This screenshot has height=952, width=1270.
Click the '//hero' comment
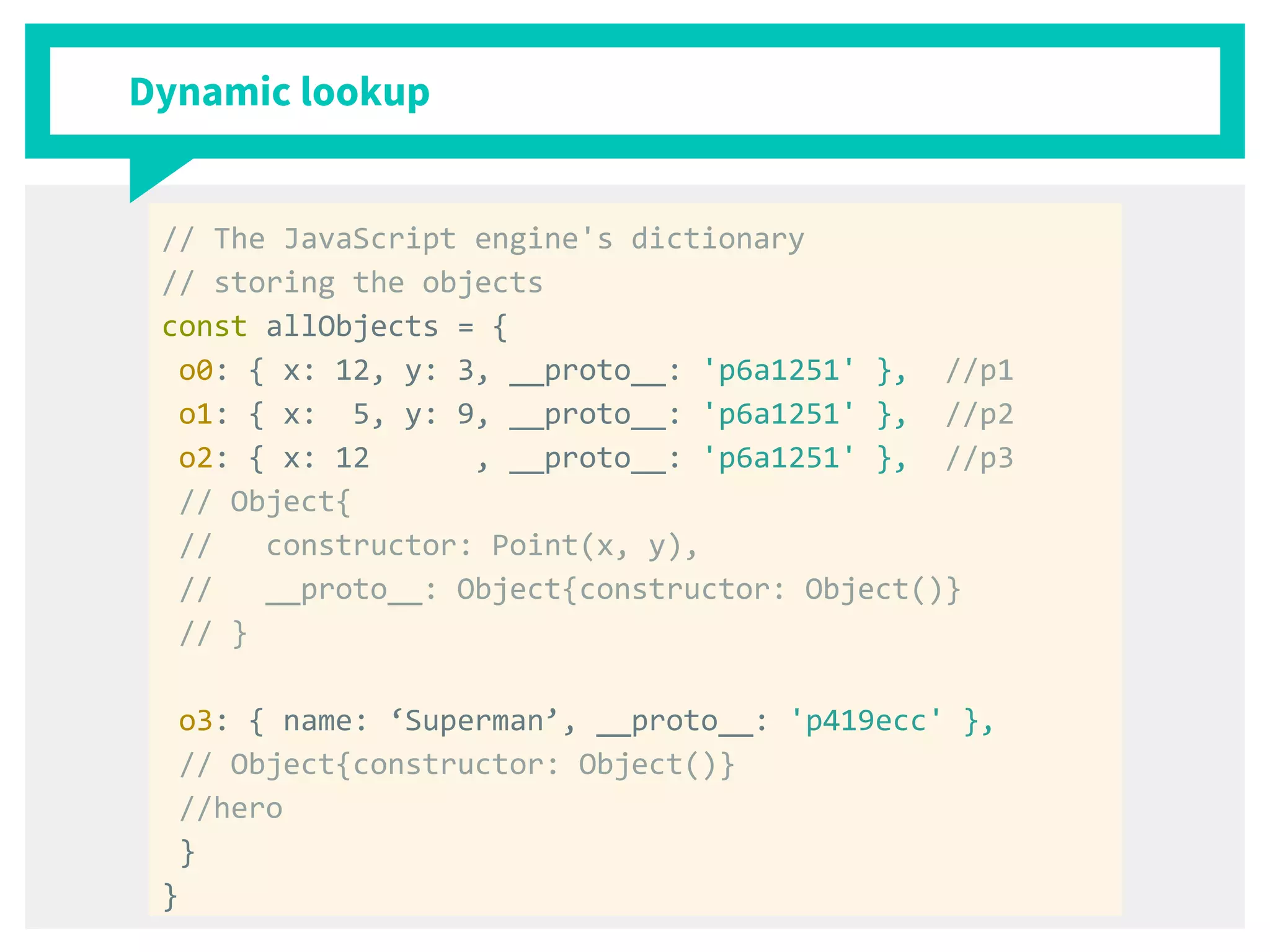pyautogui.click(x=231, y=808)
